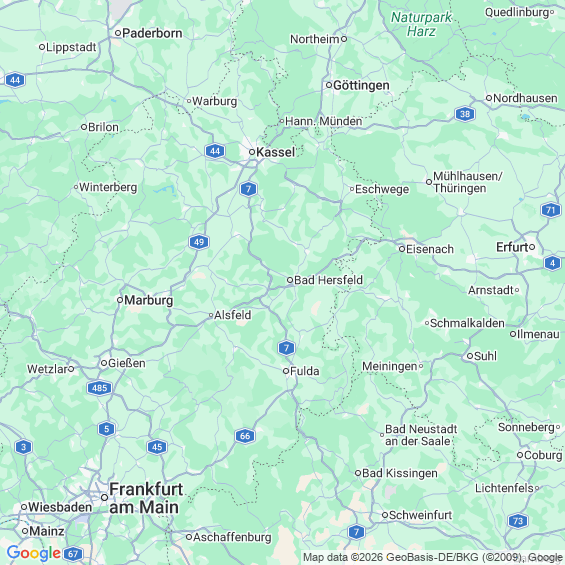
Task: Click the Map data attribution text
Action: [x=433, y=557]
